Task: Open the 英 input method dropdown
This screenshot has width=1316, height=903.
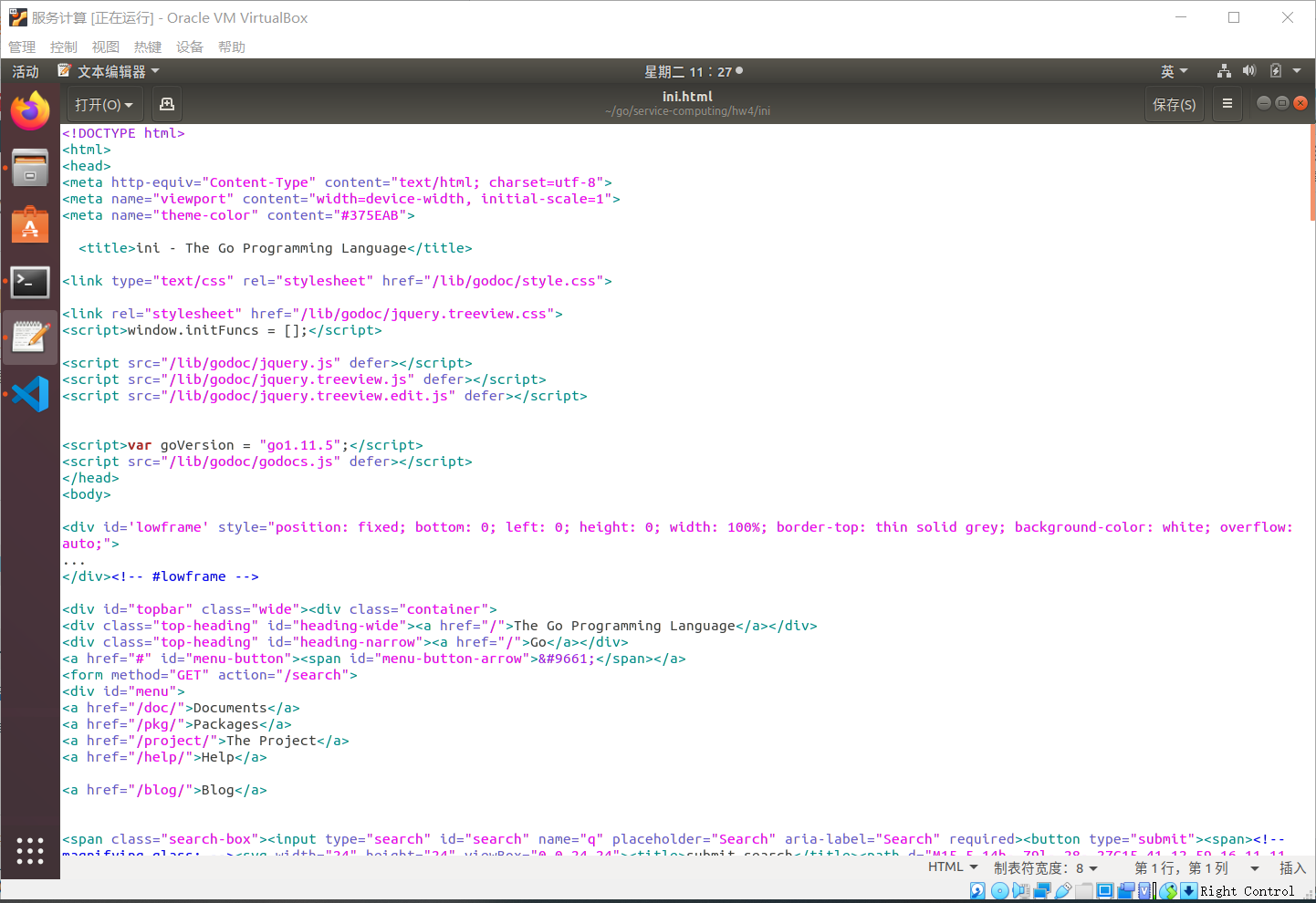Action: [1175, 71]
